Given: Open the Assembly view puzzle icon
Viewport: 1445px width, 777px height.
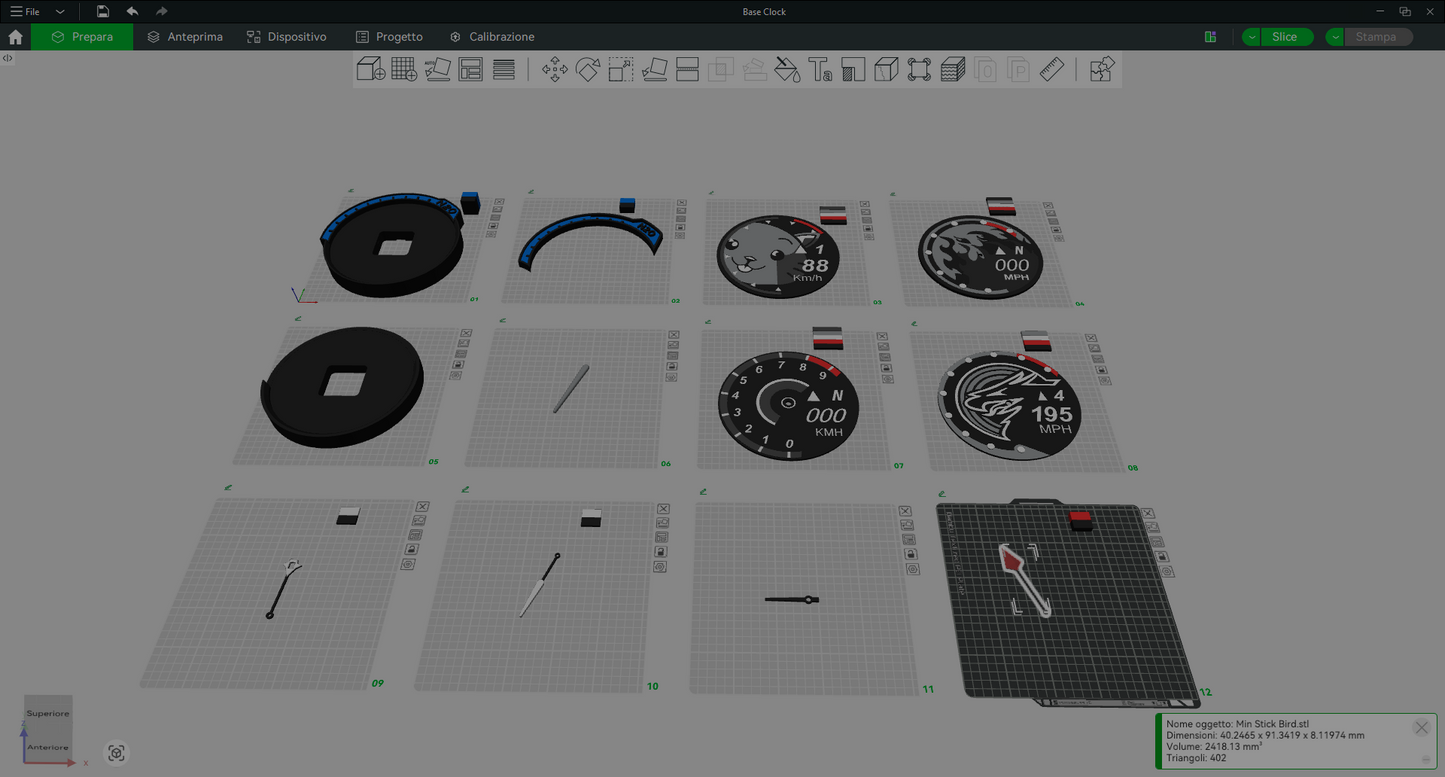Looking at the screenshot, I should coord(1102,69).
